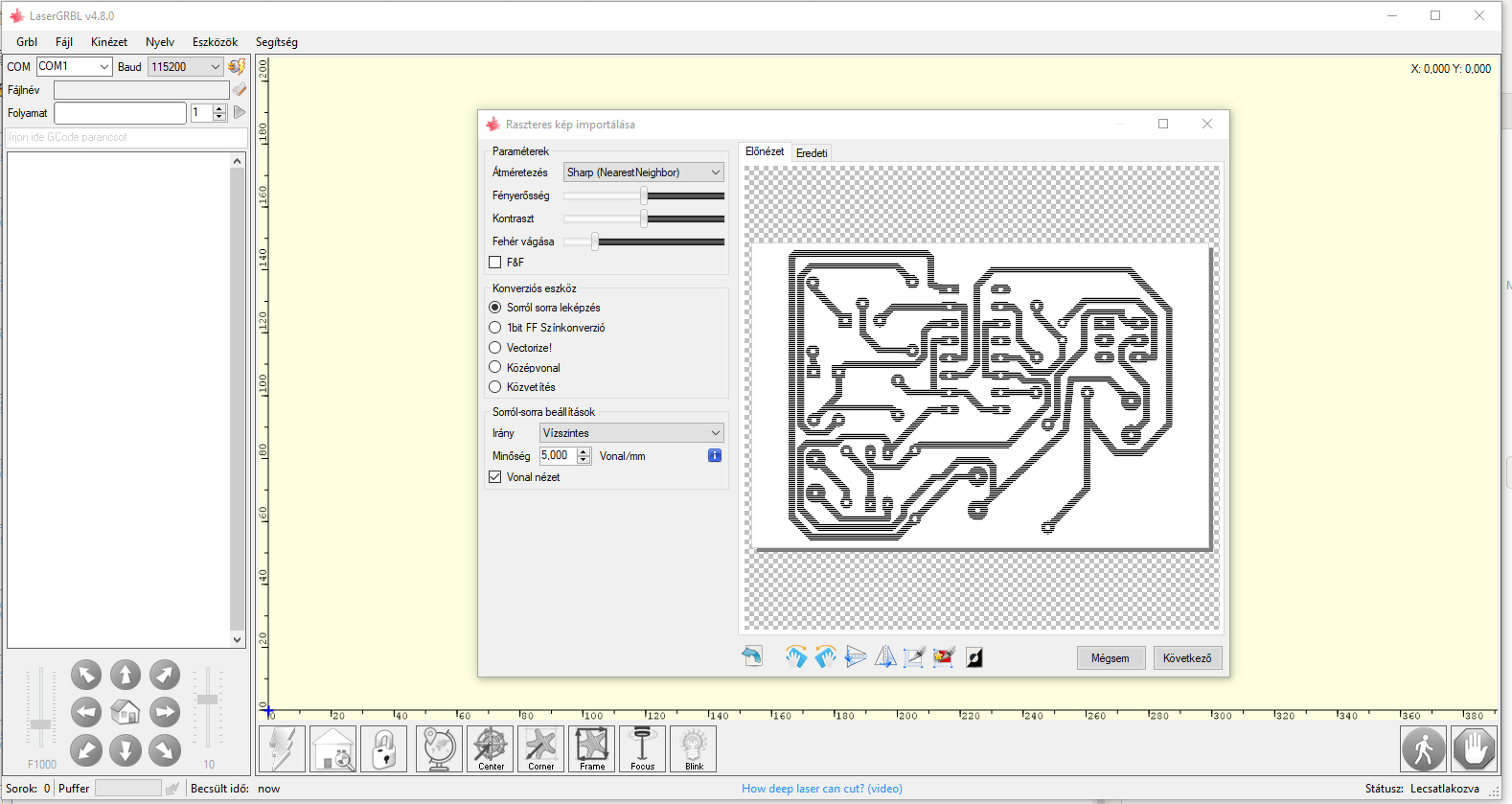Decrease the Minőség value with down arrow
1512x804 pixels.
(x=584, y=460)
